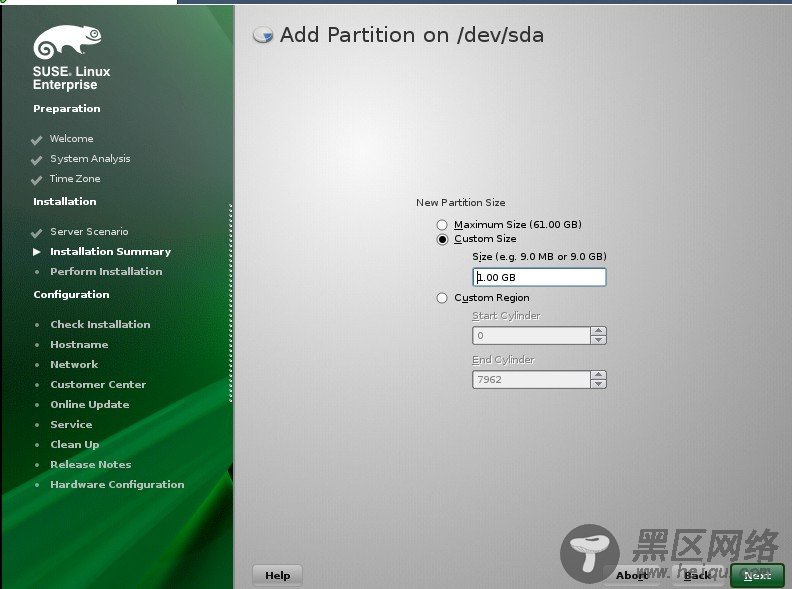This screenshot has width=792, height=589.
Task: Select the Maximum Size (61.00 GB) option
Action: (442, 224)
